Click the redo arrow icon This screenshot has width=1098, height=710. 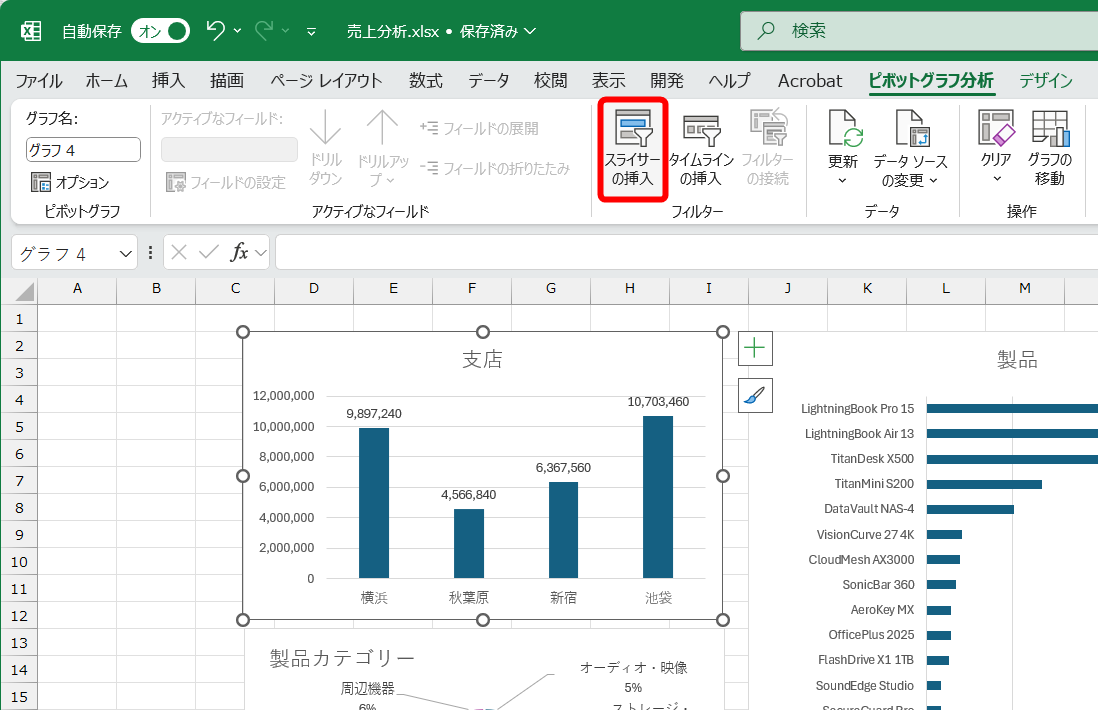(x=264, y=30)
